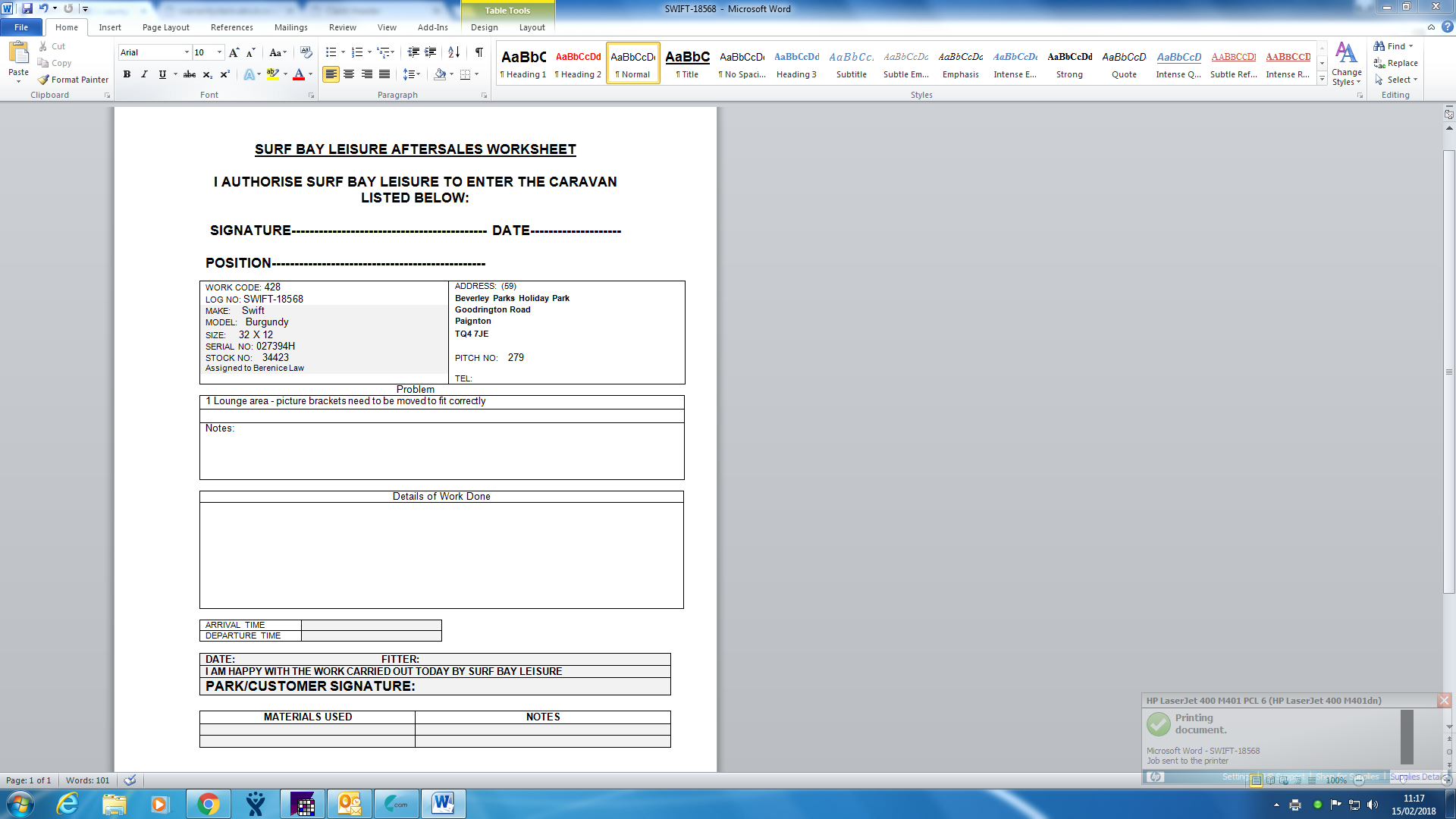Open line spacing dropdown

[x=411, y=74]
